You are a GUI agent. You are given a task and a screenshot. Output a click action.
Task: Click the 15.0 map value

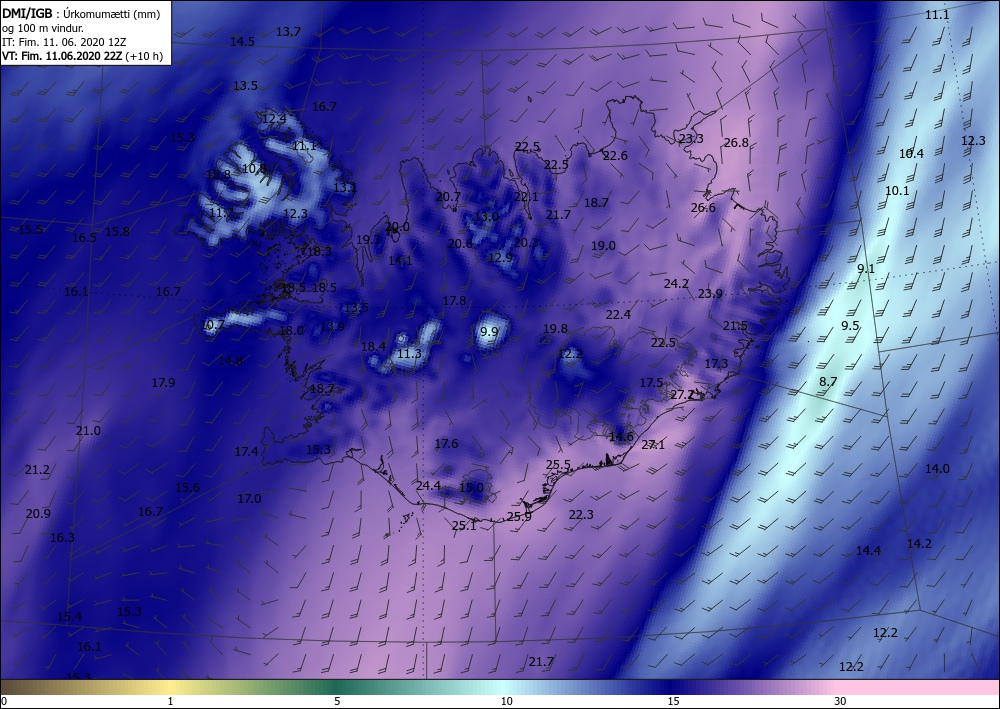tap(471, 488)
